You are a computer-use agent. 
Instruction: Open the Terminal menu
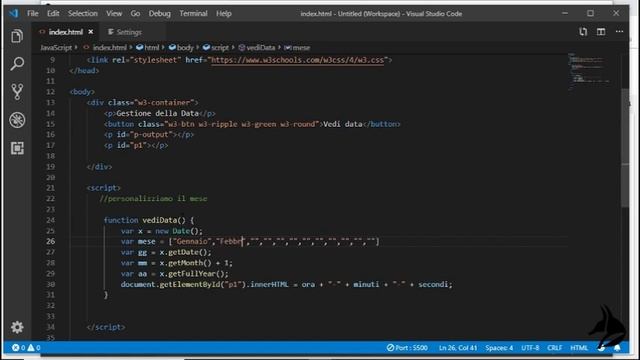click(x=193, y=13)
